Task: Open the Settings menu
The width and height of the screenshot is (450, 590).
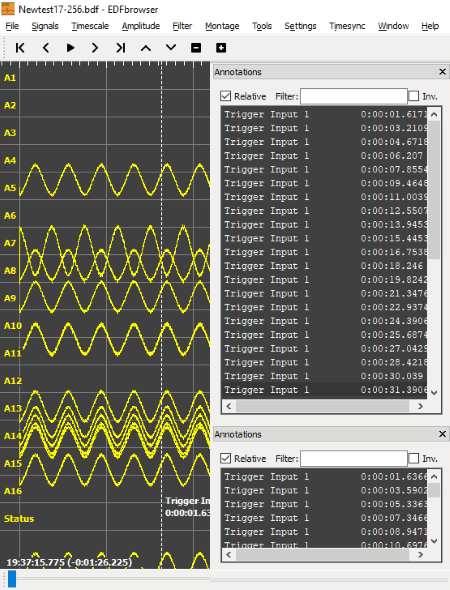Action: (300, 26)
